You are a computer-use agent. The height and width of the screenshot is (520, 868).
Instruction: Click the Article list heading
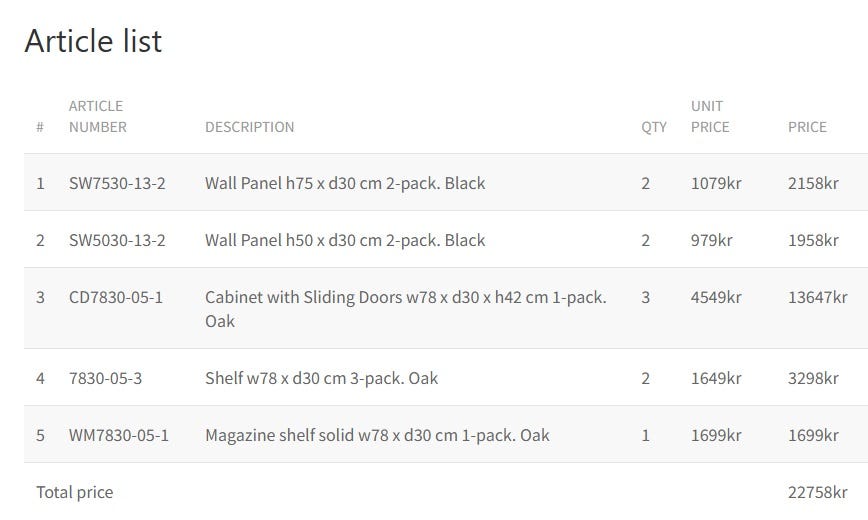click(x=93, y=41)
